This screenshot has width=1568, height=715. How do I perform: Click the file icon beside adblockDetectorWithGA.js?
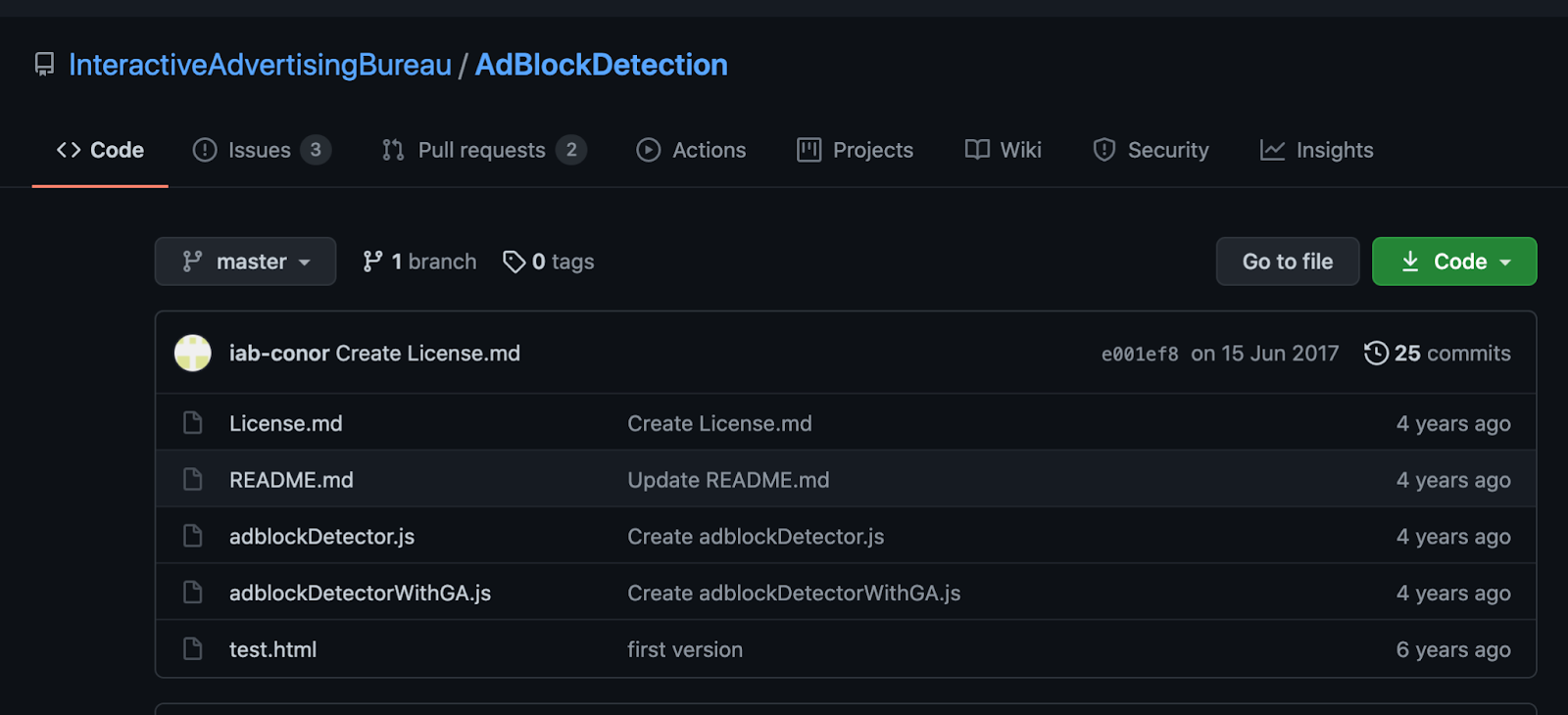point(193,593)
